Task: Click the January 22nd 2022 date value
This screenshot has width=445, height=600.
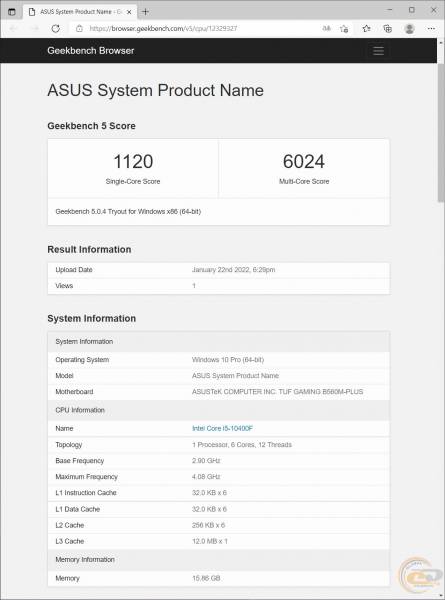Action: [233, 270]
